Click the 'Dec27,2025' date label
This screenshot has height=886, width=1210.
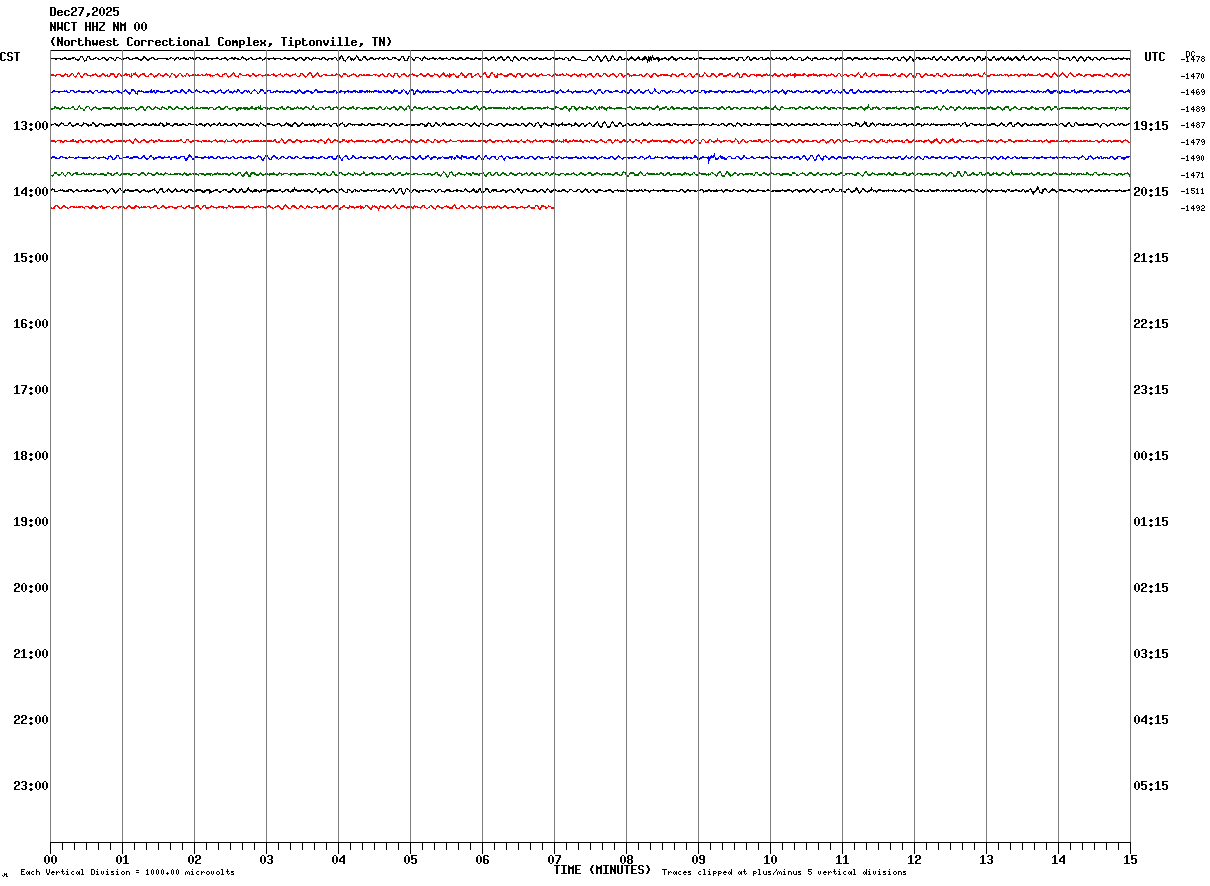pyautogui.click(x=84, y=12)
